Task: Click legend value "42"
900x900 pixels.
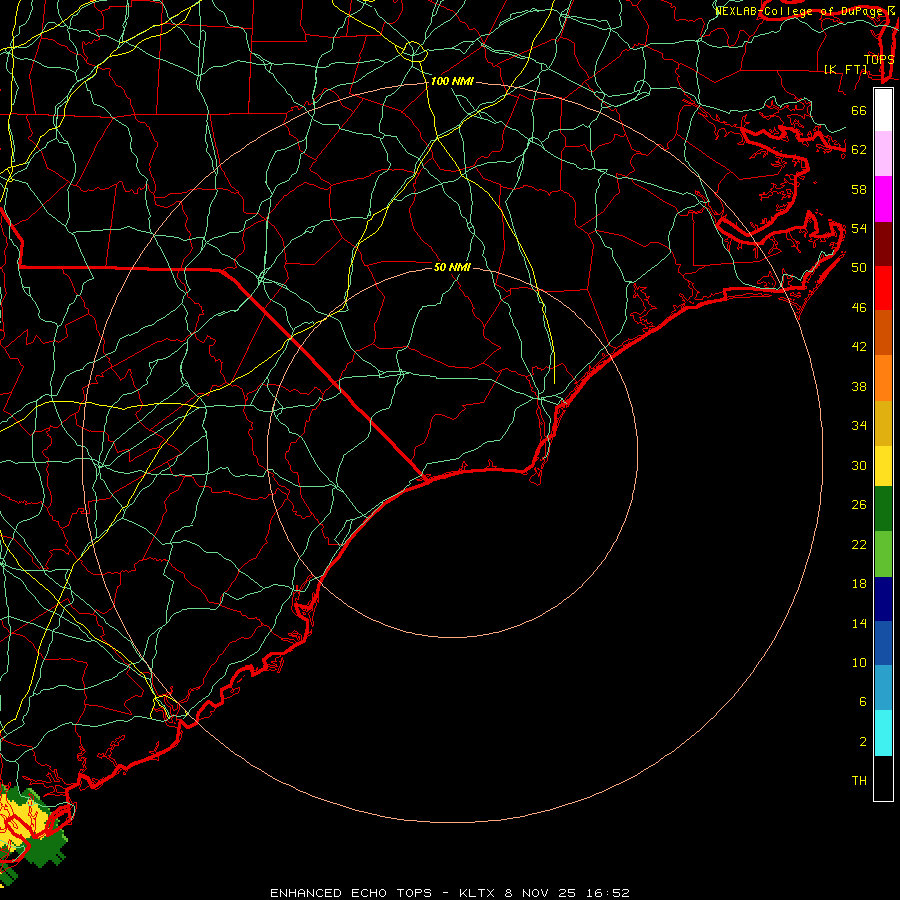Action: coord(859,346)
